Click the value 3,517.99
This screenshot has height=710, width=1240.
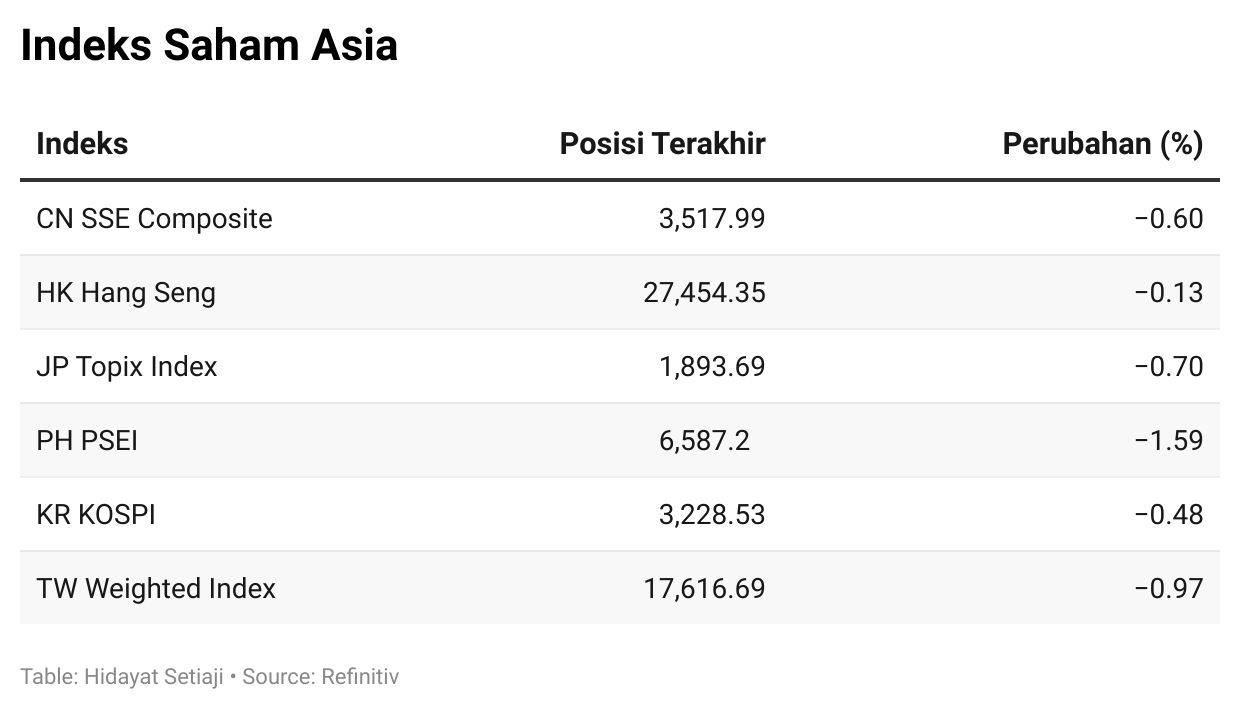coord(712,219)
